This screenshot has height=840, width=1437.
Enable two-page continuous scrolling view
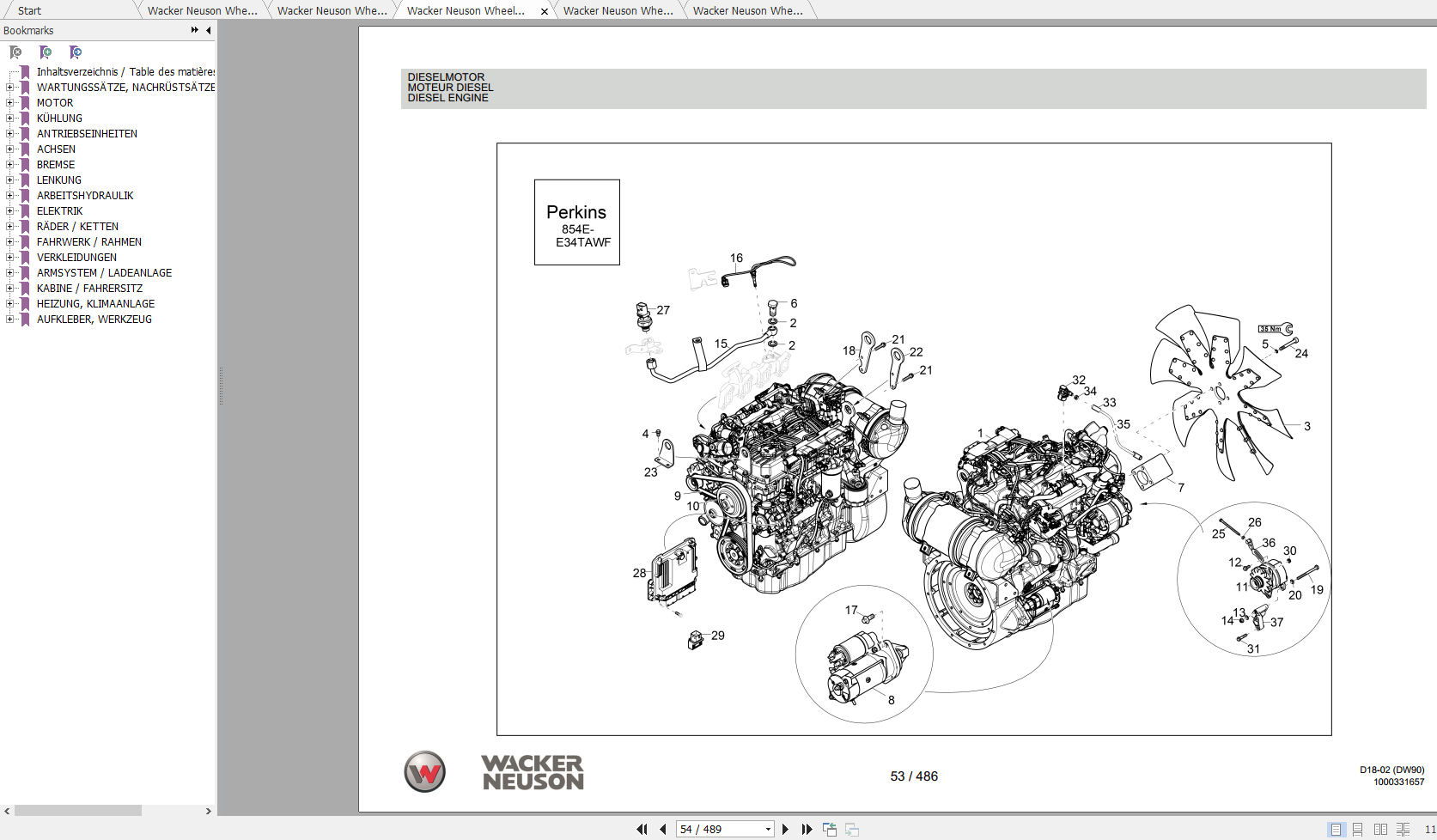pyautogui.click(x=1404, y=830)
